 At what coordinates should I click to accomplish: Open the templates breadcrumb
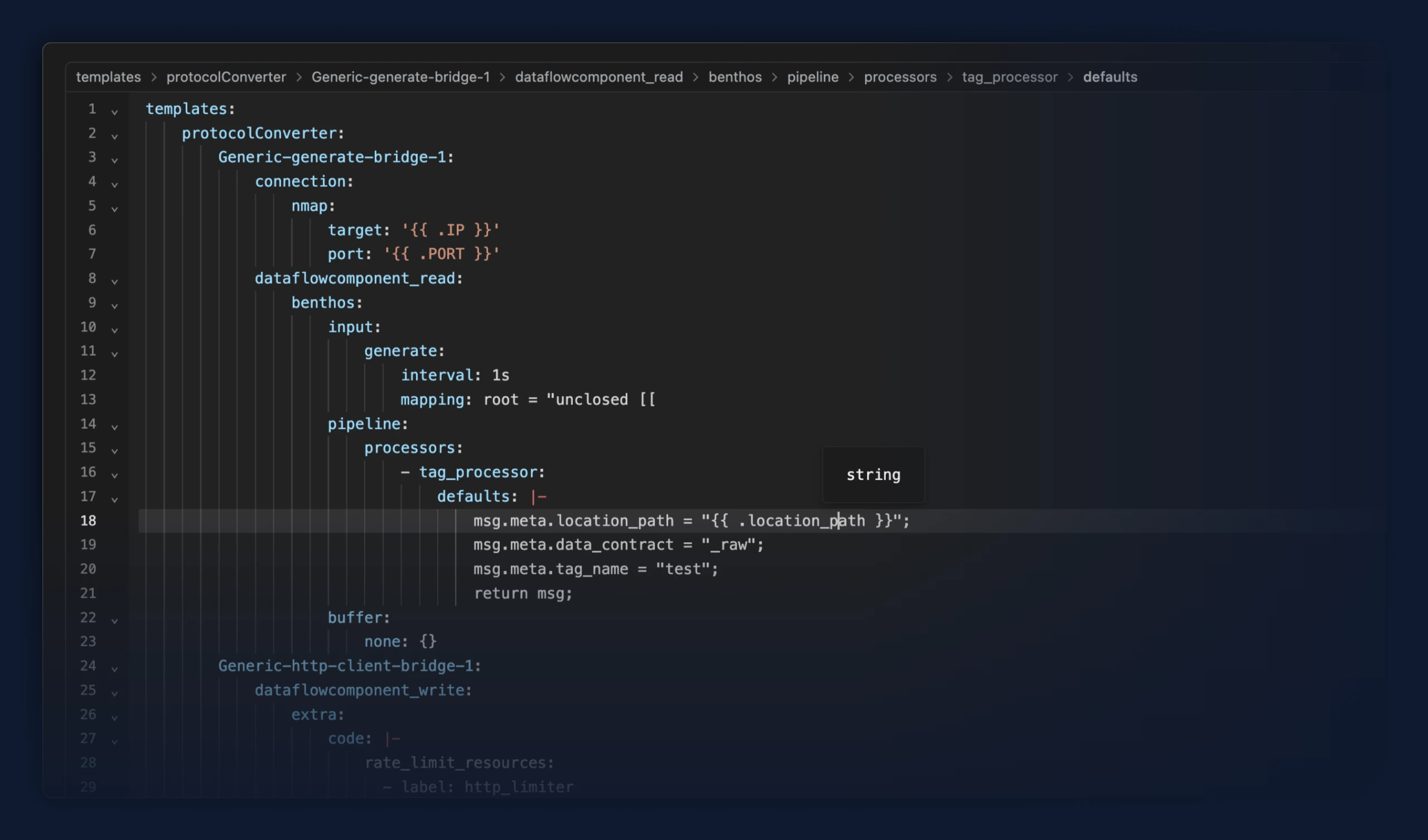[x=108, y=77]
